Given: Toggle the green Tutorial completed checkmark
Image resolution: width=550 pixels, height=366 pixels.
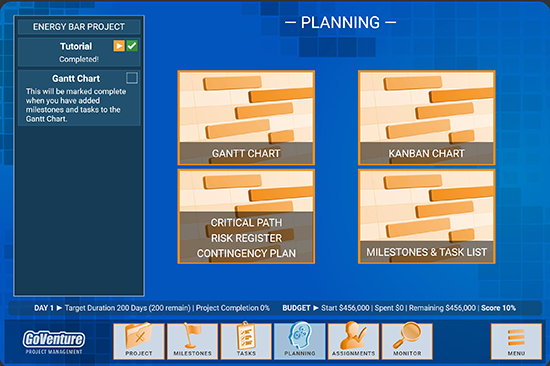Looking at the screenshot, I should tap(132, 46).
